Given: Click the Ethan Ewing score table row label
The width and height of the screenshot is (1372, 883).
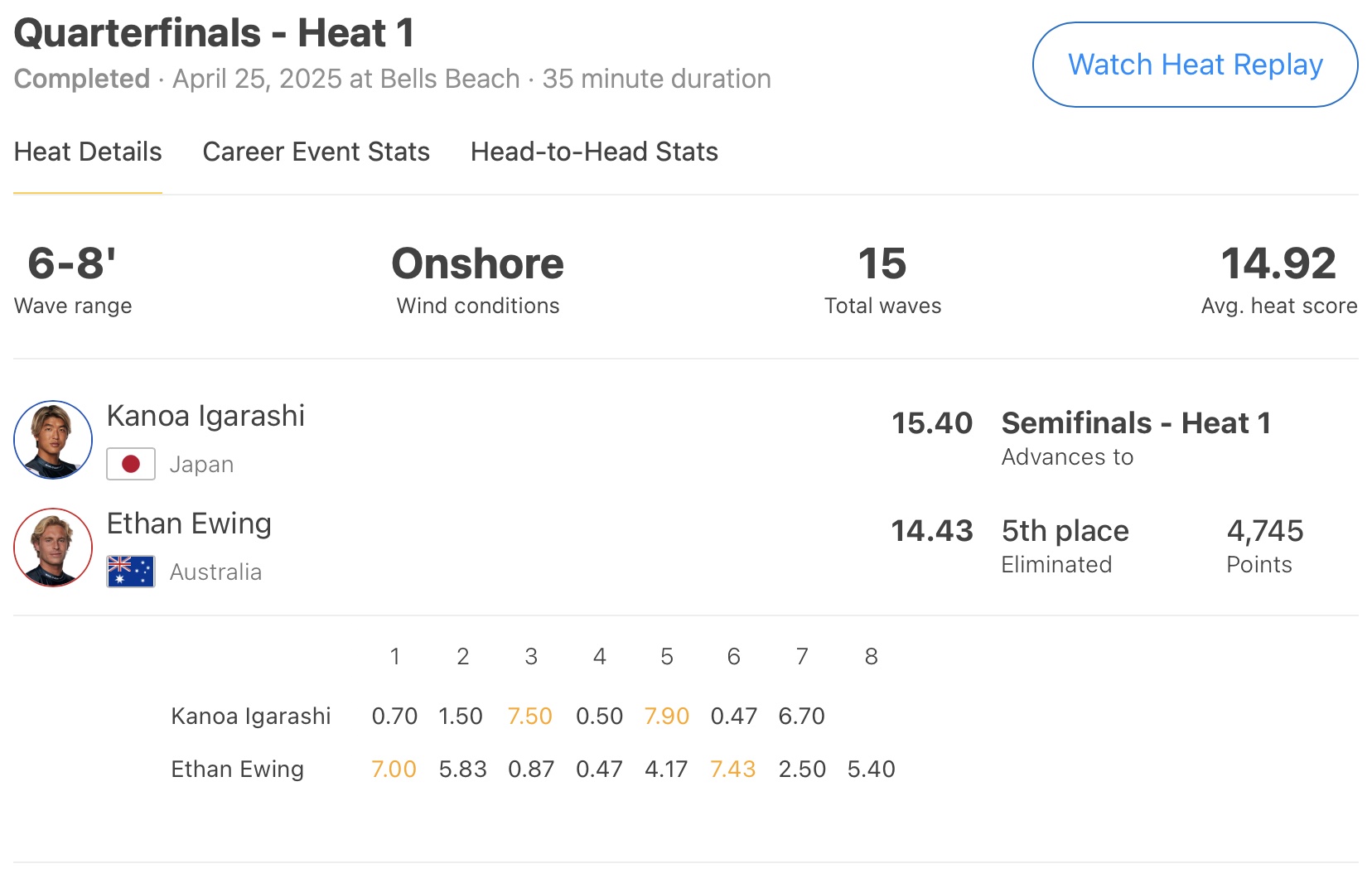Looking at the screenshot, I should pos(237,769).
